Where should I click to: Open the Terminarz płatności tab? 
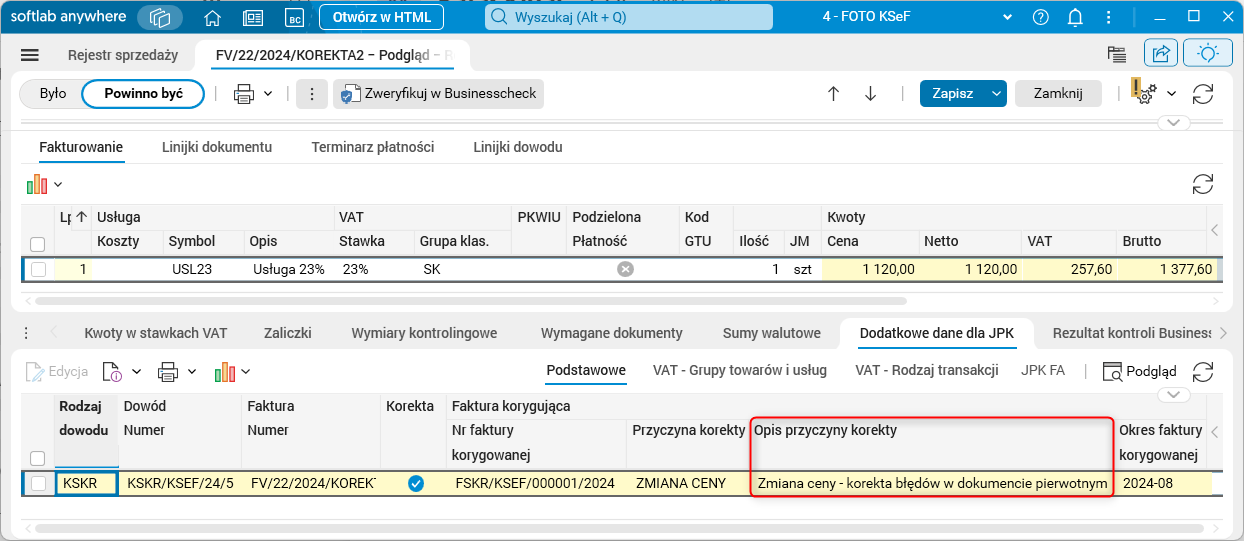[x=373, y=147]
